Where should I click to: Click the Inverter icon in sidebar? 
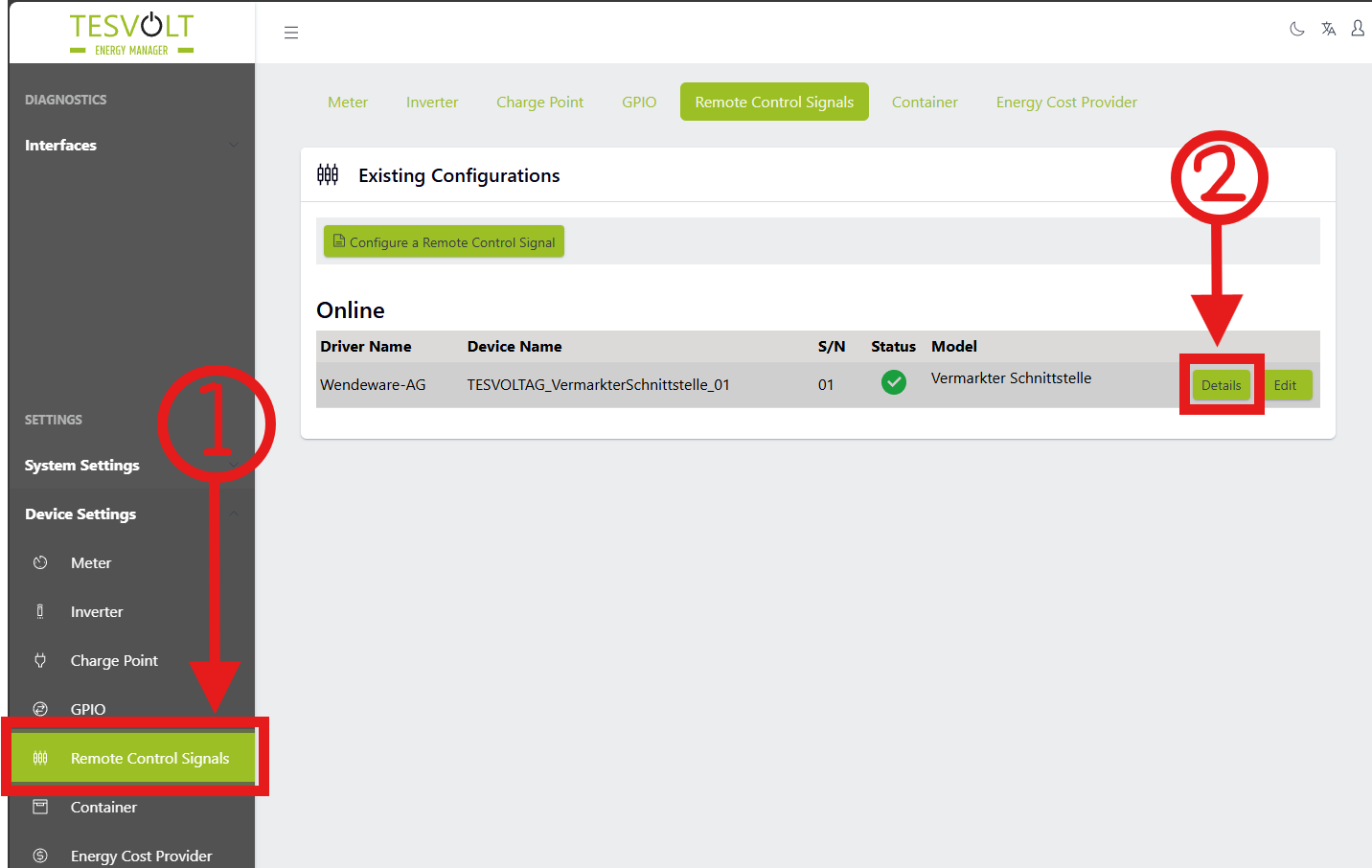pyautogui.click(x=40, y=611)
